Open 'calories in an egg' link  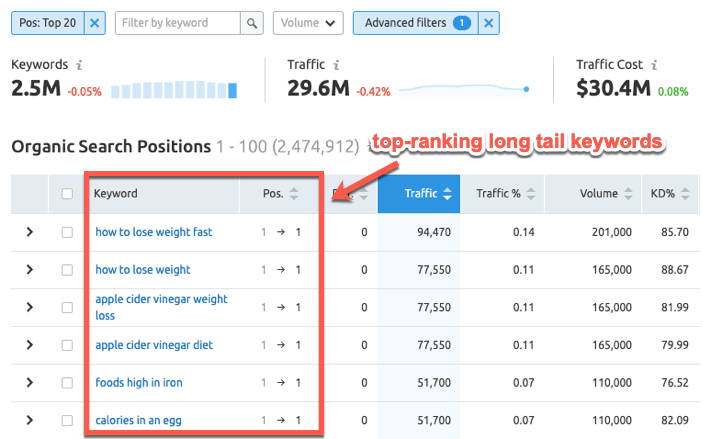(139, 421)
